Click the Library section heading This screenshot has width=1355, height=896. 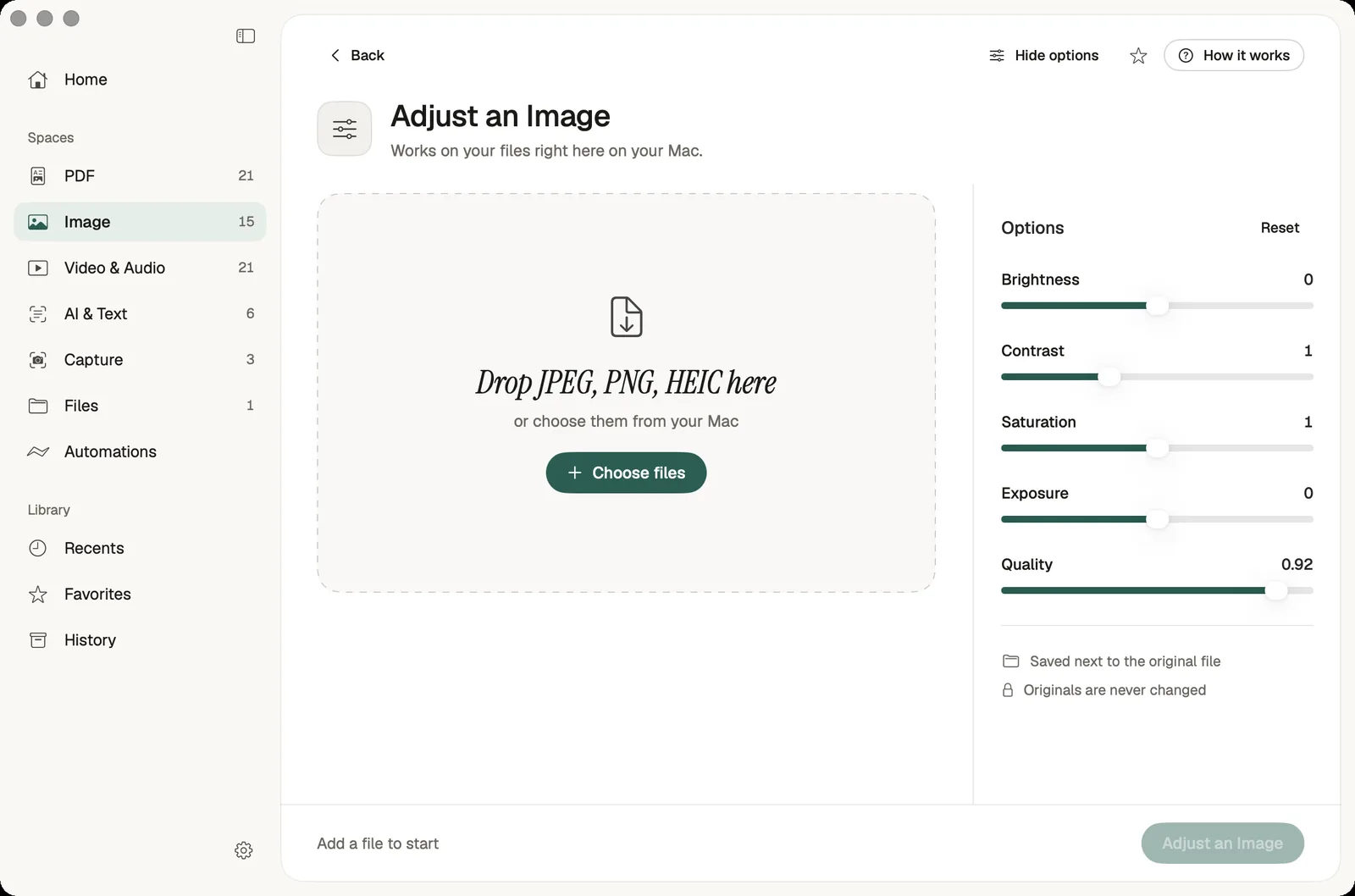(x=49, y=510)
